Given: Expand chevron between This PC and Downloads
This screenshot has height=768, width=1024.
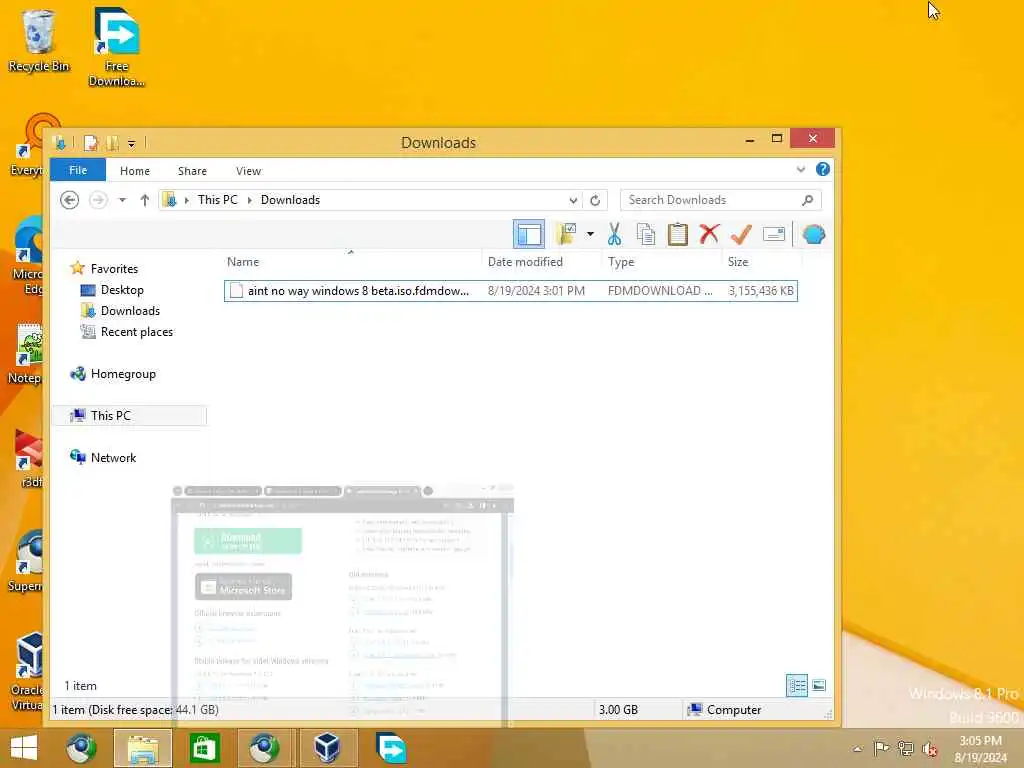Looking at the screenshot, I should (x=249, y=200).
